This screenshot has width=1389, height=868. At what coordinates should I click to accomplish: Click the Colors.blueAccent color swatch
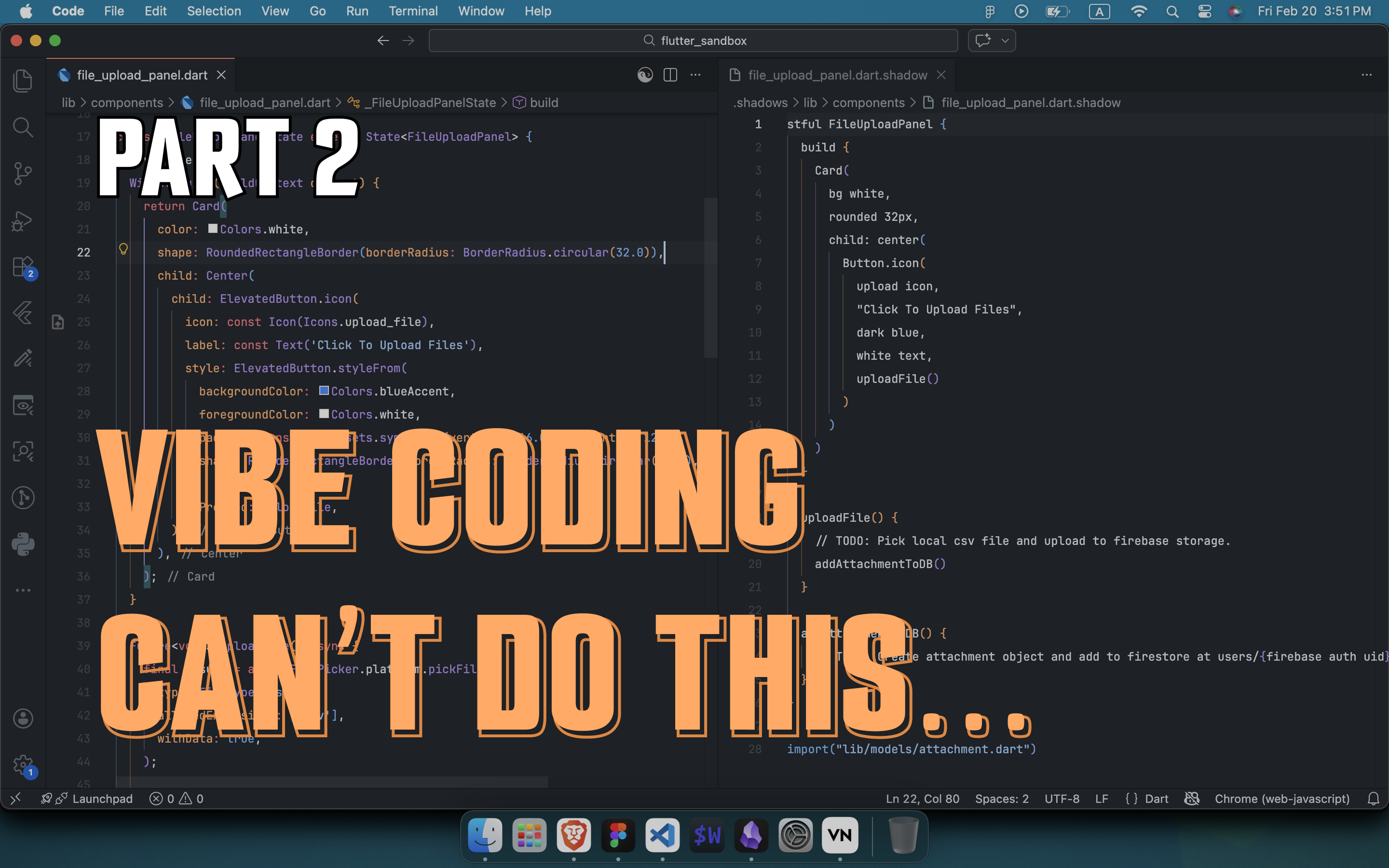[x=324, y=391]
